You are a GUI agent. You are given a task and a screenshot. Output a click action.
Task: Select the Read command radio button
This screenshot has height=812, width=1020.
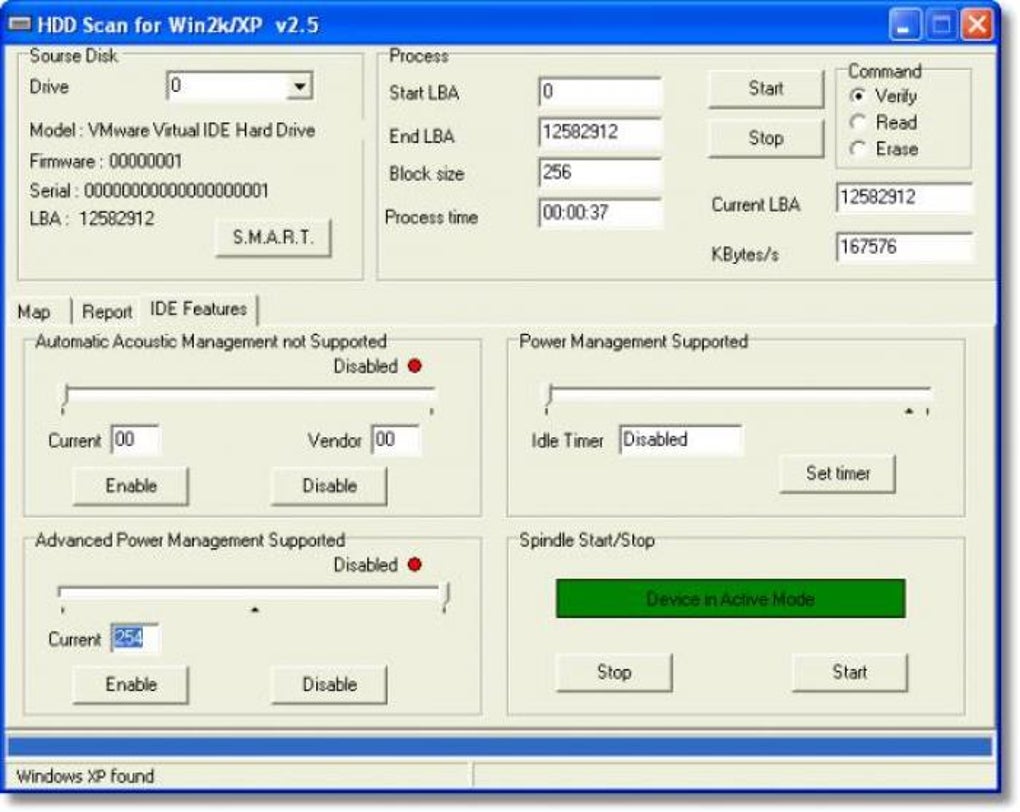[858, 122]
